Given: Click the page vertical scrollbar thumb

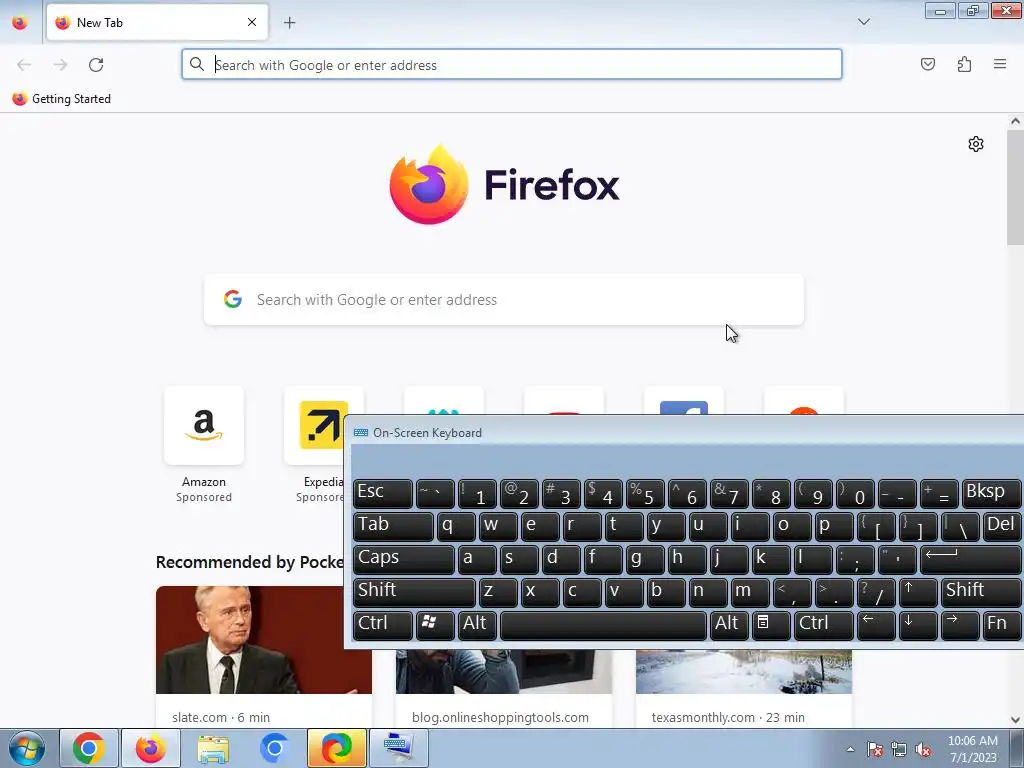Looking at the screenshot, I should click(1015, 187).
